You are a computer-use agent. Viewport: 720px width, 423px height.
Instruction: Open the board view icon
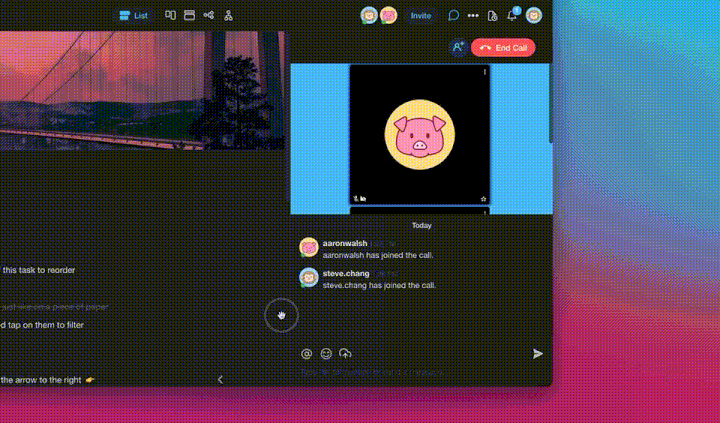[170, 15]
